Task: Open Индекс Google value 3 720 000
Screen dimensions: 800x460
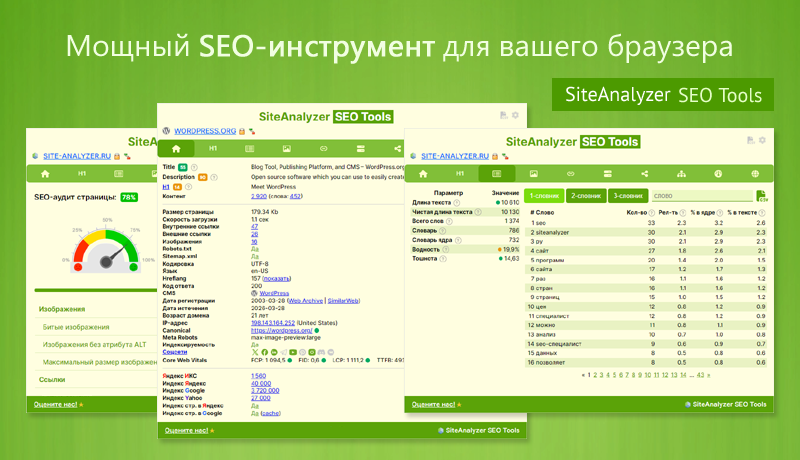Action: (x=265, y=391)
